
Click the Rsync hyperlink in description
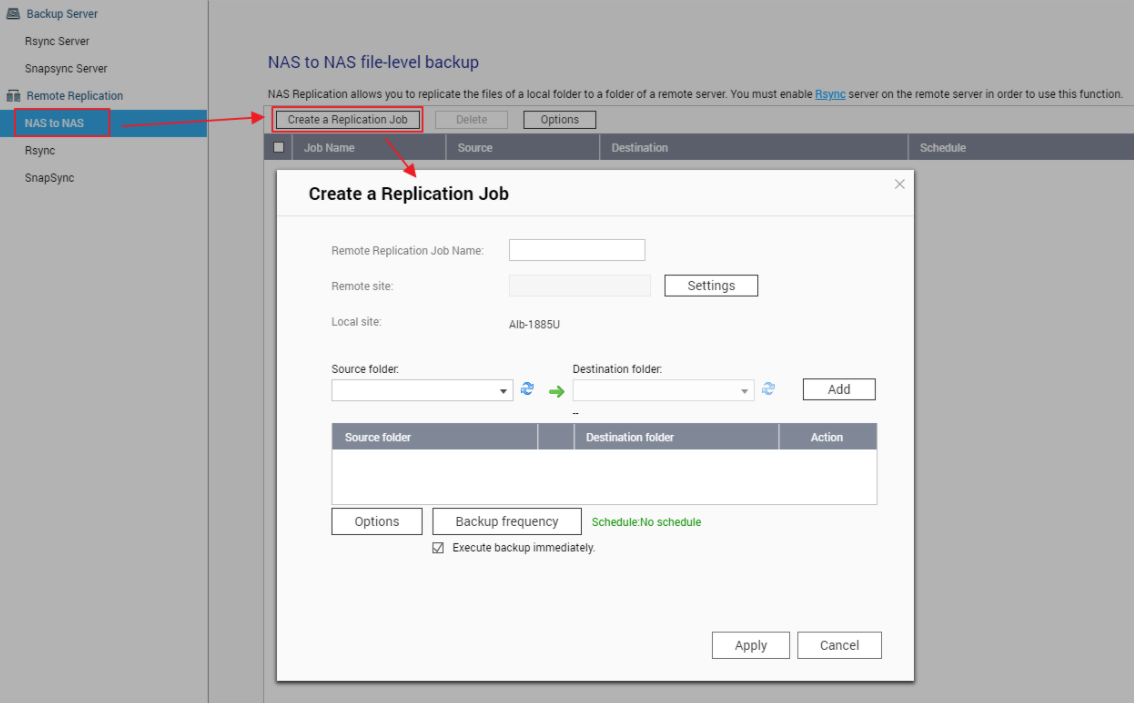tap(830, 94)
